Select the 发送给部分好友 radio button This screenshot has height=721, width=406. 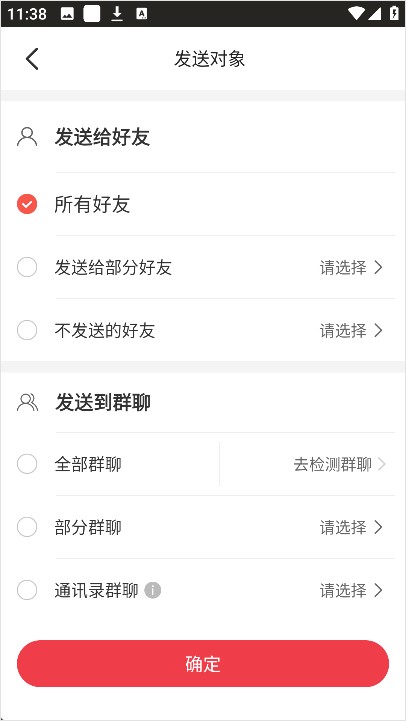[27, 267]
